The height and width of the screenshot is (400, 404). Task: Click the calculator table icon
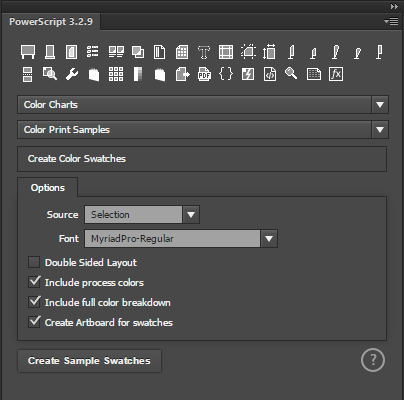point(182,52)
